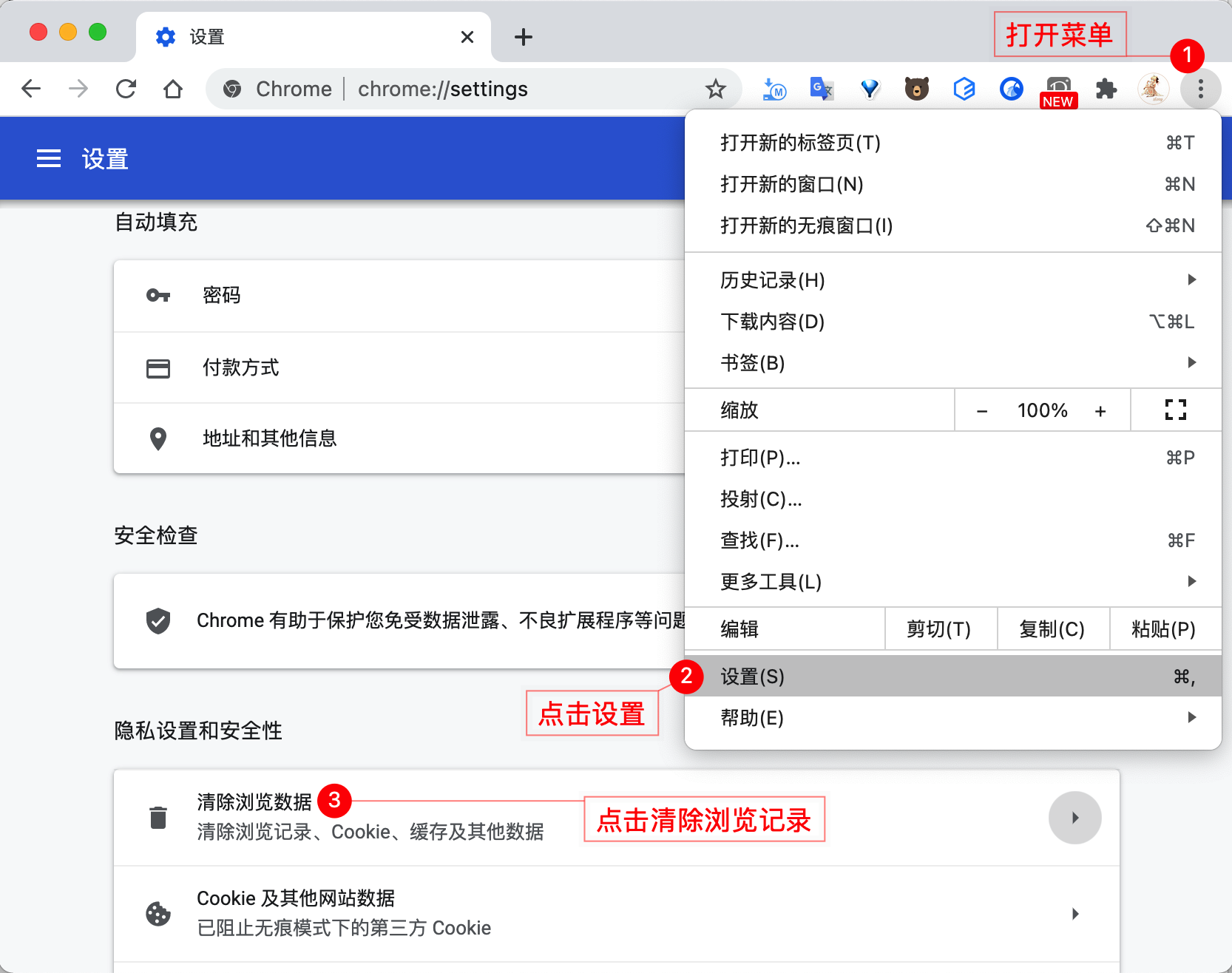
Task: Open the settings hamburger navigation menu
Action: pos(49,158)
